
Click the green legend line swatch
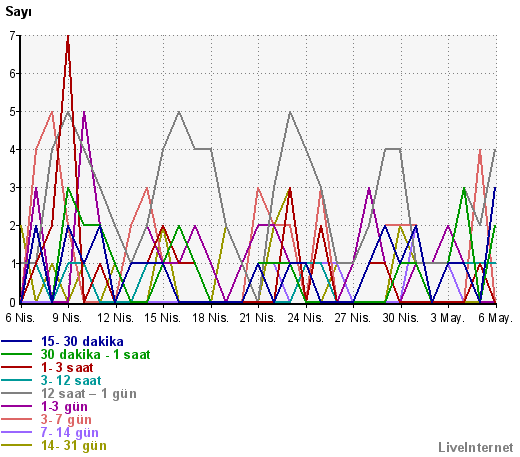tap(17, 355)
